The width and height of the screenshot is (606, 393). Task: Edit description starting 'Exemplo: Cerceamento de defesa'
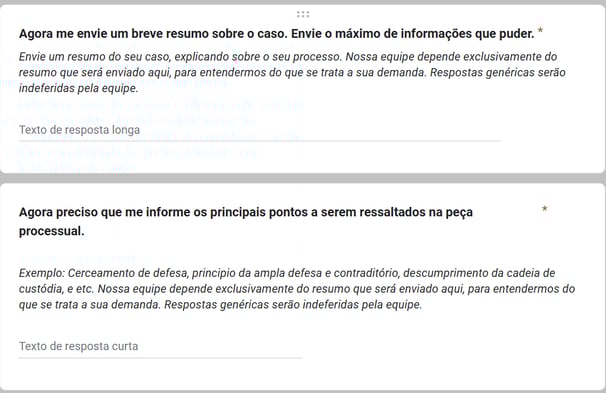click(297, 289)
